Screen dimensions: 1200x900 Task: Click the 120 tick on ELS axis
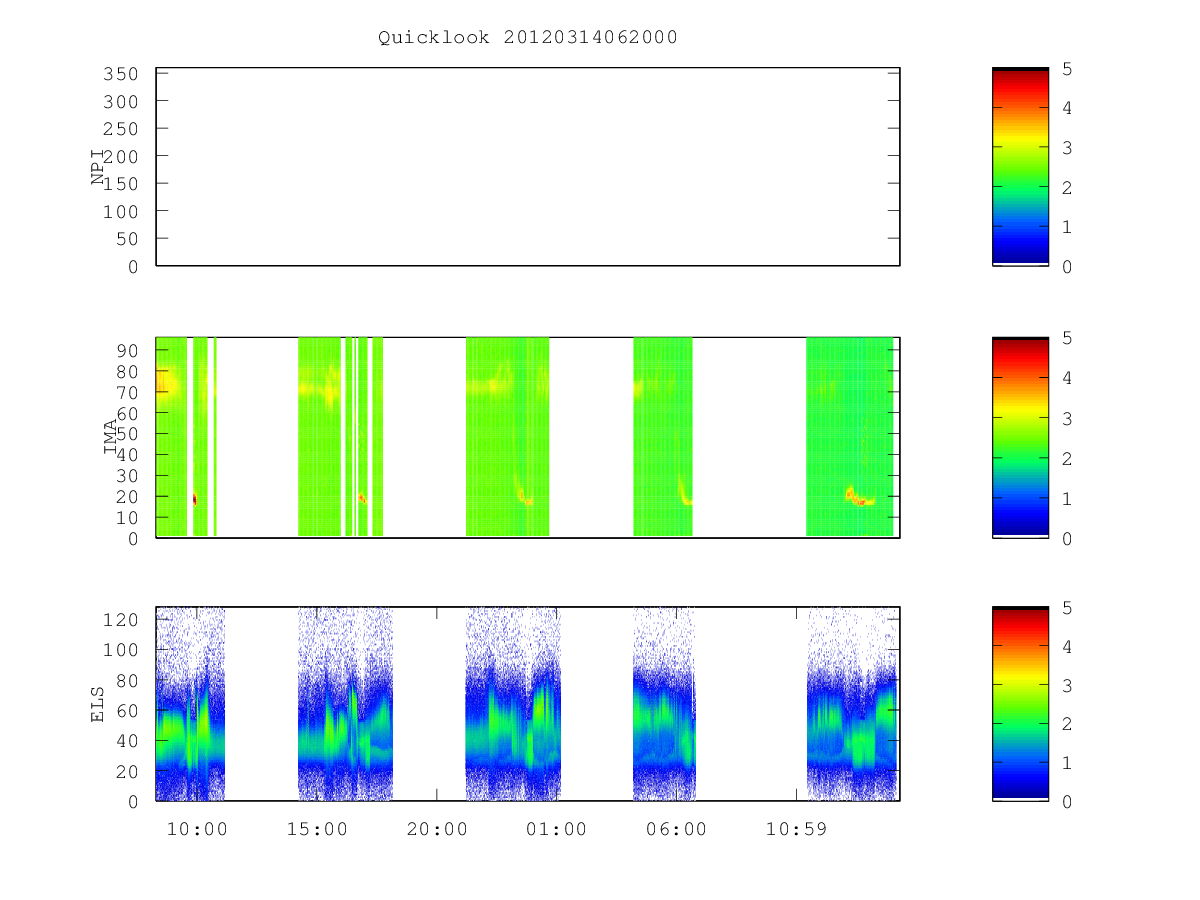click(x=121, y=620)
